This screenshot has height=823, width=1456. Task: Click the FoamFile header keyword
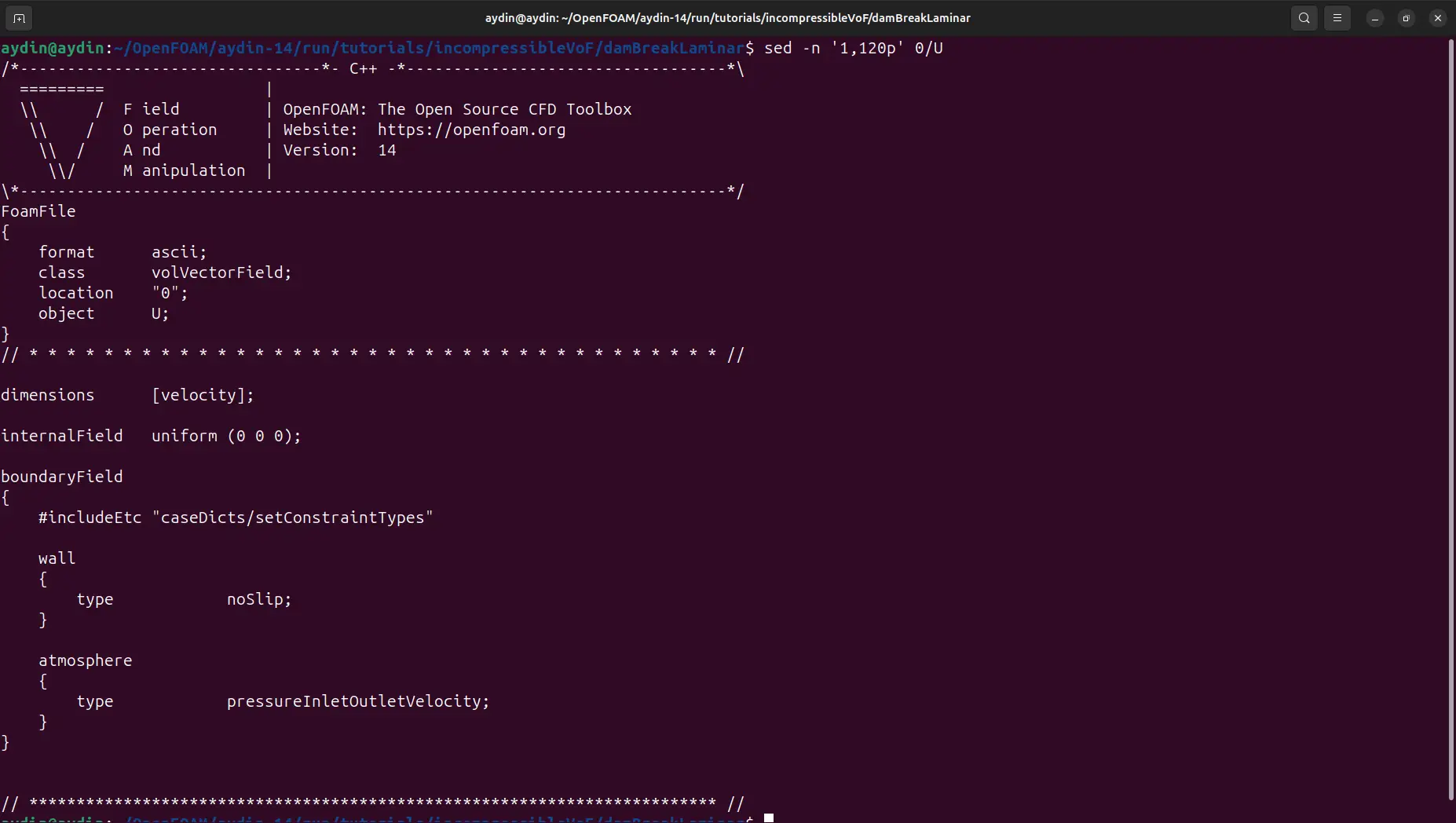[38, 211]
